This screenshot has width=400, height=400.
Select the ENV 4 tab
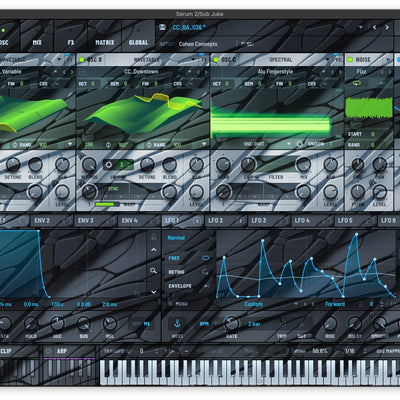coord(139,220)
